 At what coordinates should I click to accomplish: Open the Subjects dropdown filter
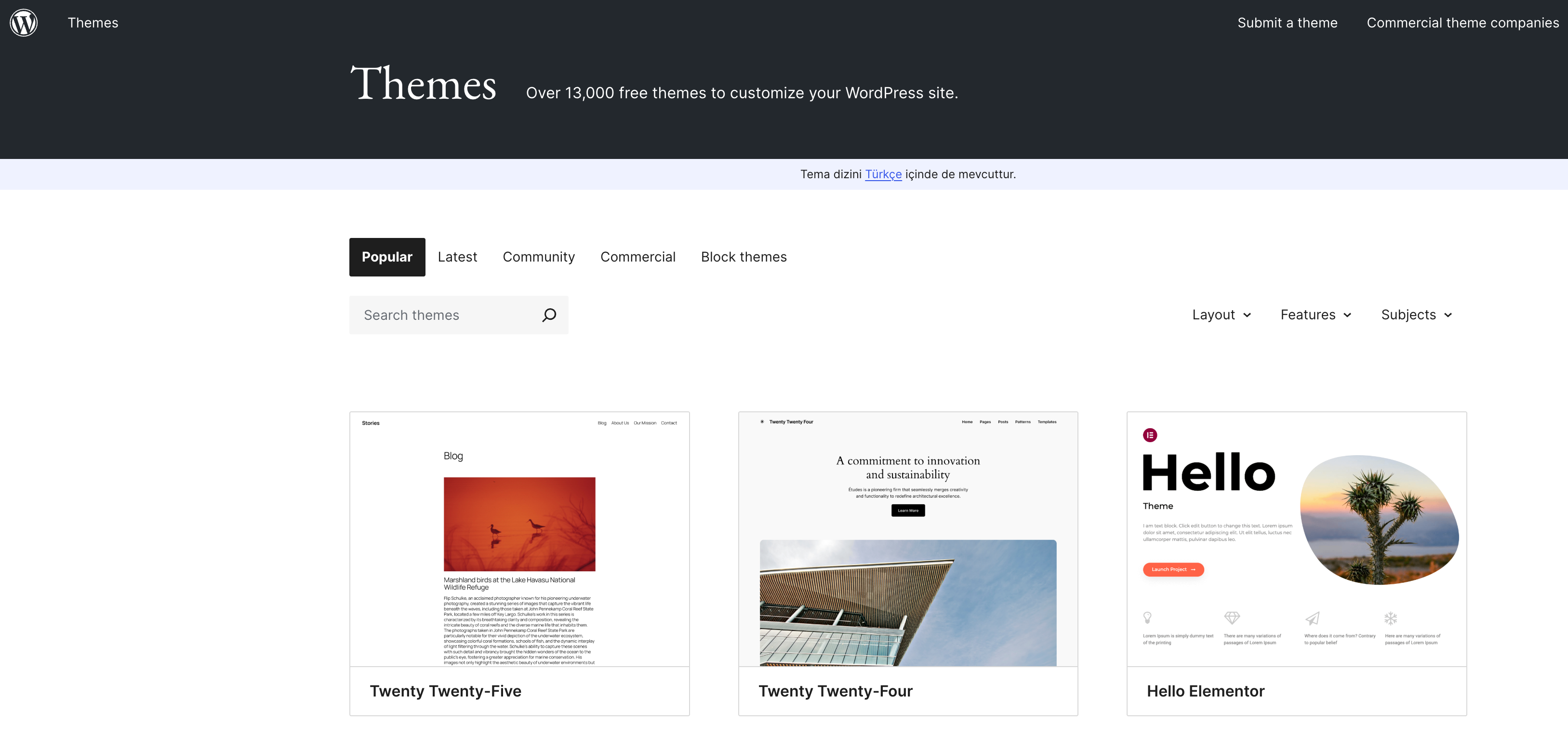click(1417, 314)
